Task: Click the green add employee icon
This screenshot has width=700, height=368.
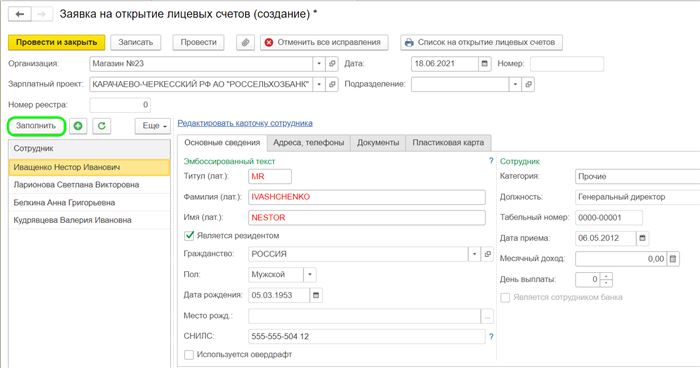Action: click(78, 126)
